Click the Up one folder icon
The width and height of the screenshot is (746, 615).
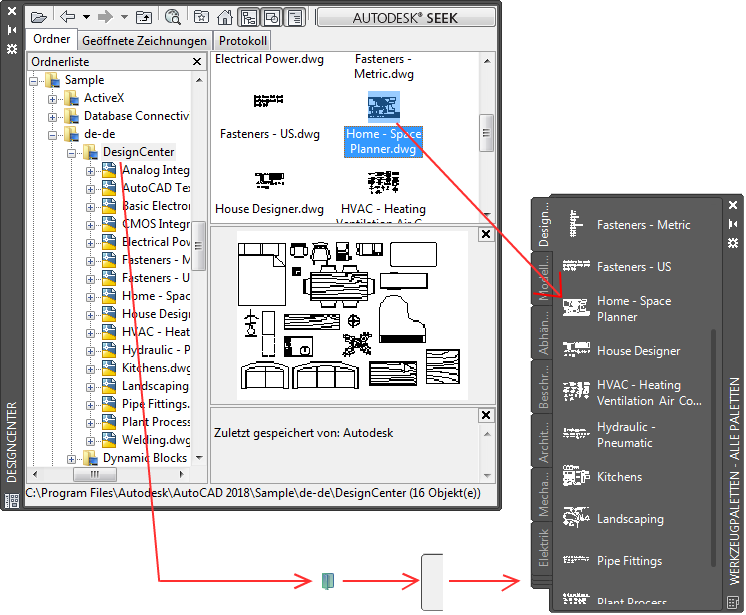[x=144, y=18]
